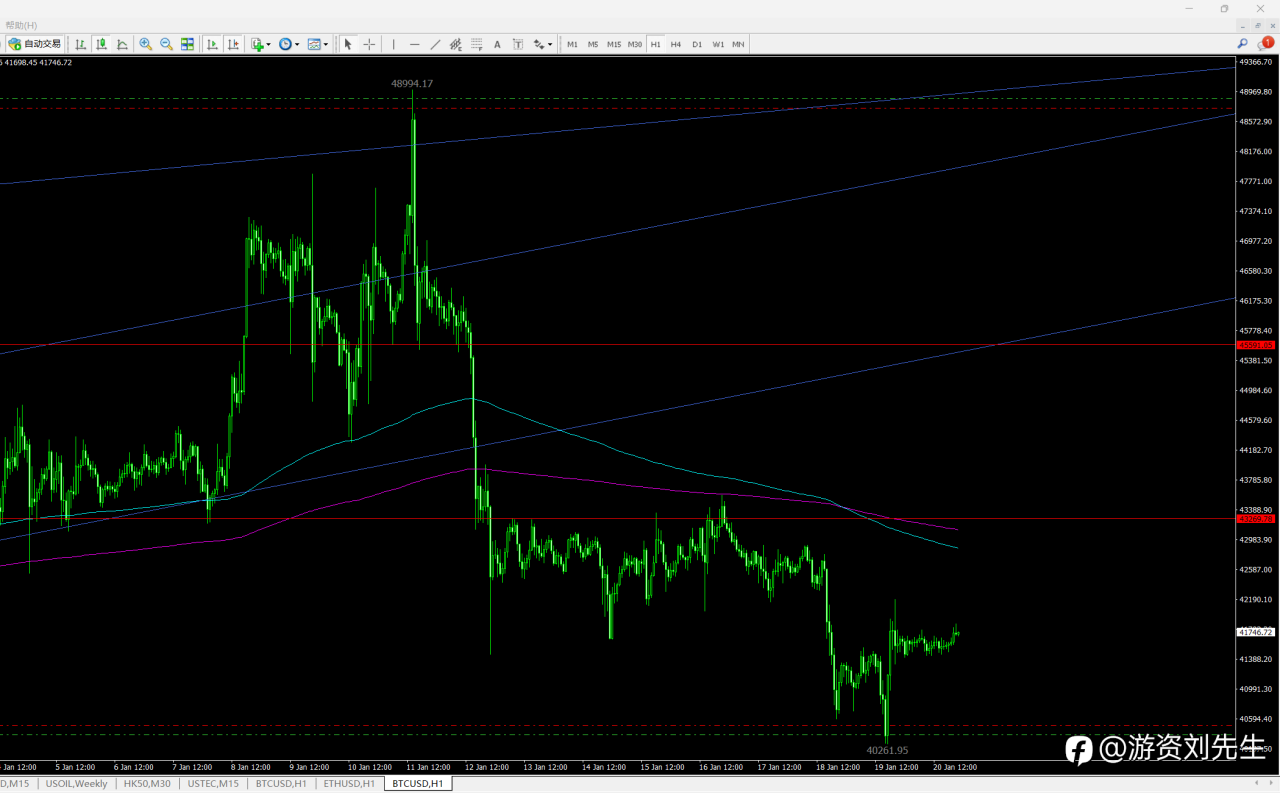Open the indicators list dropdown
Viewport: 1280px width, 793px height.
click(260, 44)
